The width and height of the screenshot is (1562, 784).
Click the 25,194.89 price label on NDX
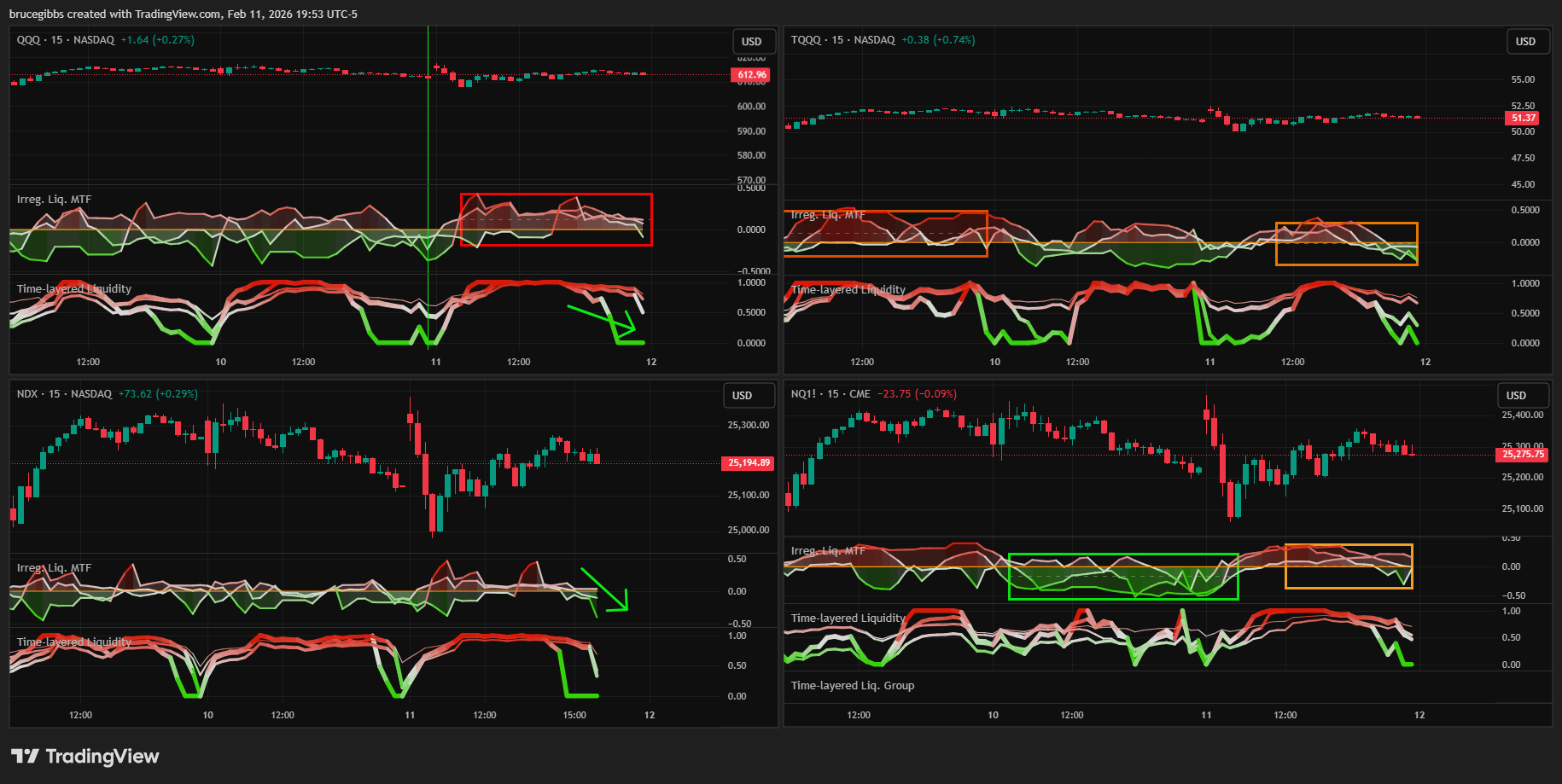tap(748, 463)
